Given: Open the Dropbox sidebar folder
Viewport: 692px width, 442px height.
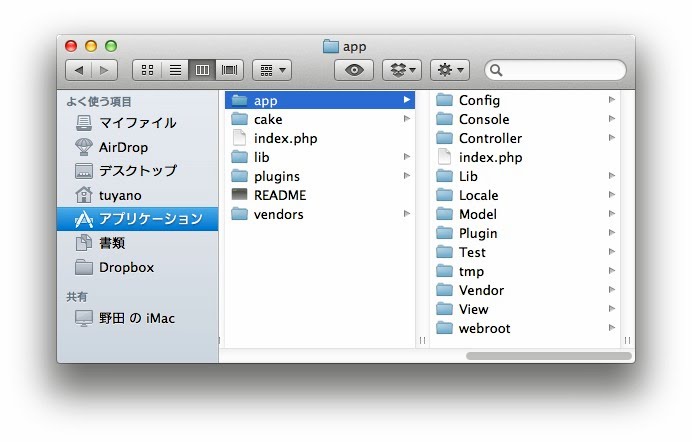Looking at the screenshot, I should [126, 267].
